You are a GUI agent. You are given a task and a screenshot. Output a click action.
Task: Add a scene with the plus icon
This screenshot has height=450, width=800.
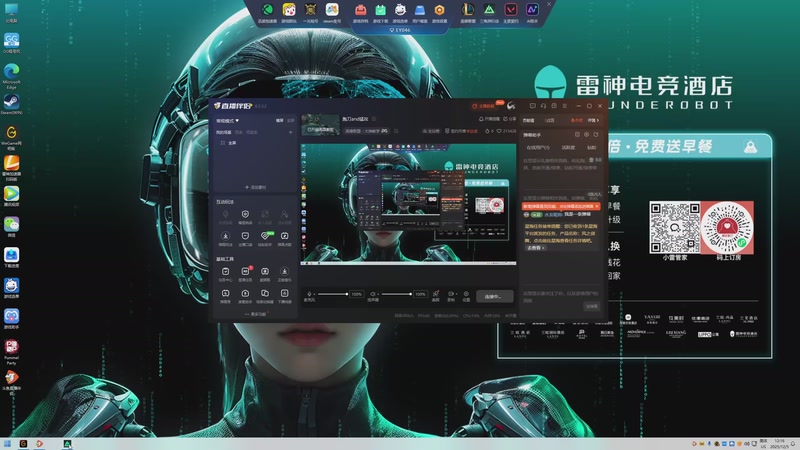tap(291, 132)
